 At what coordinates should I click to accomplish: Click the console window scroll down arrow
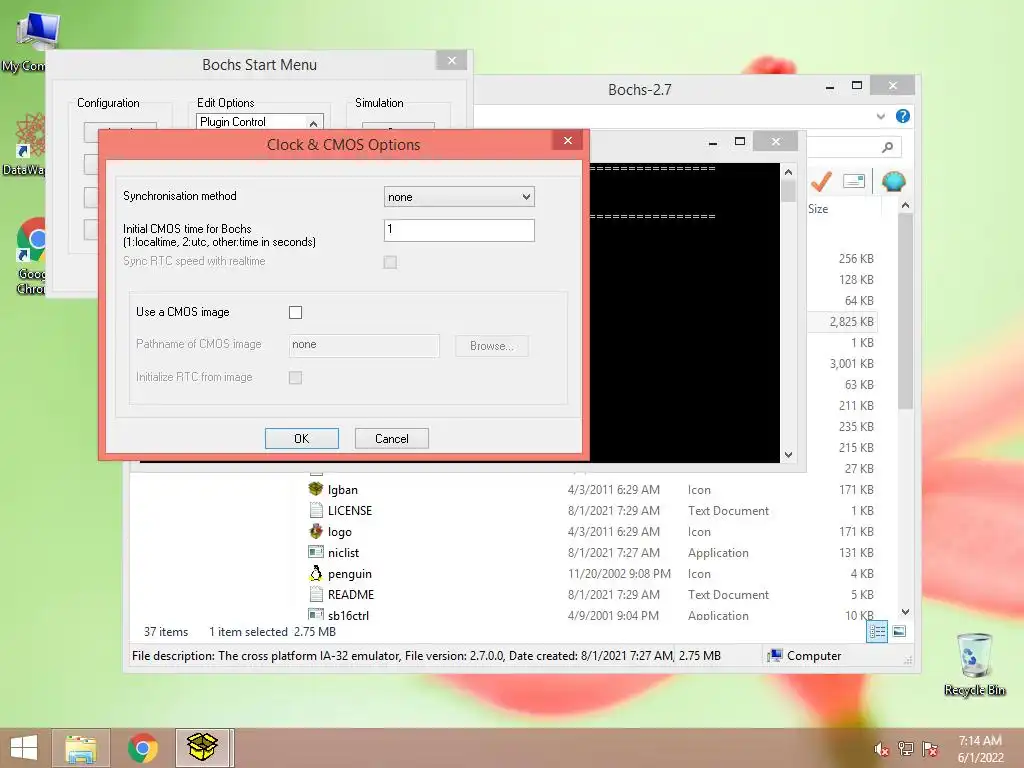(788, 455)
